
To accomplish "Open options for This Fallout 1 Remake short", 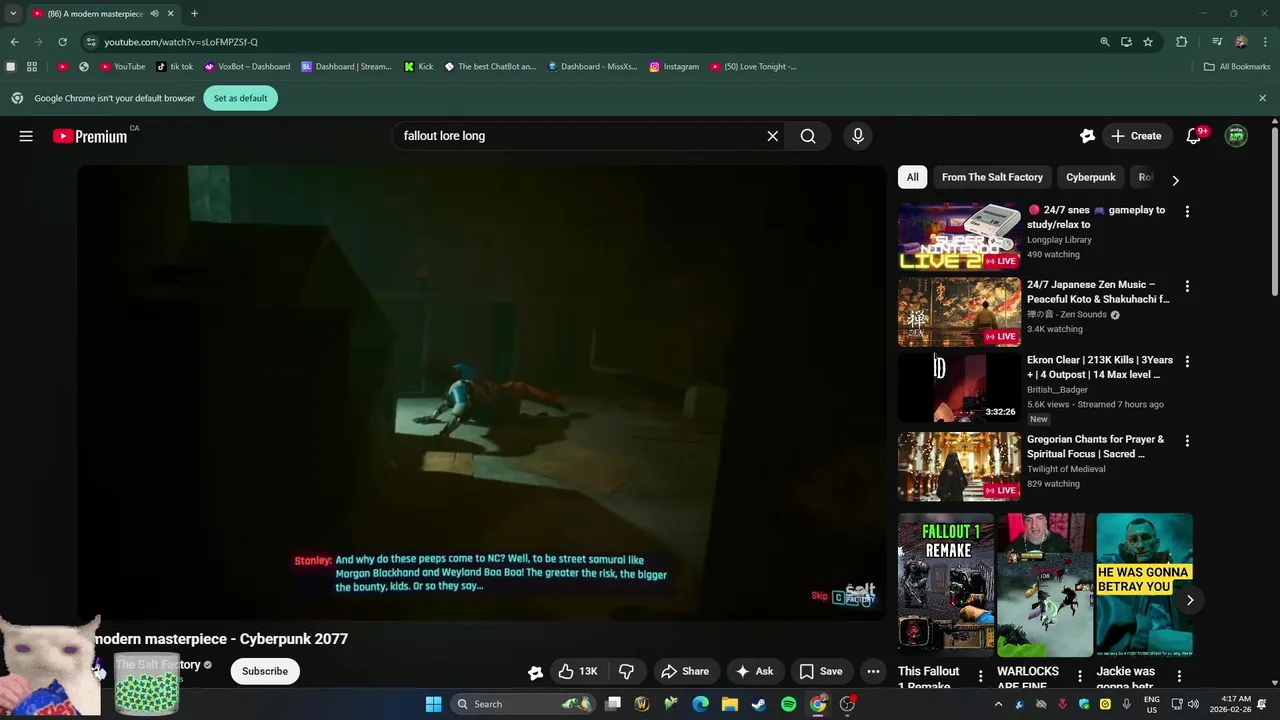I will coord(980,677).
